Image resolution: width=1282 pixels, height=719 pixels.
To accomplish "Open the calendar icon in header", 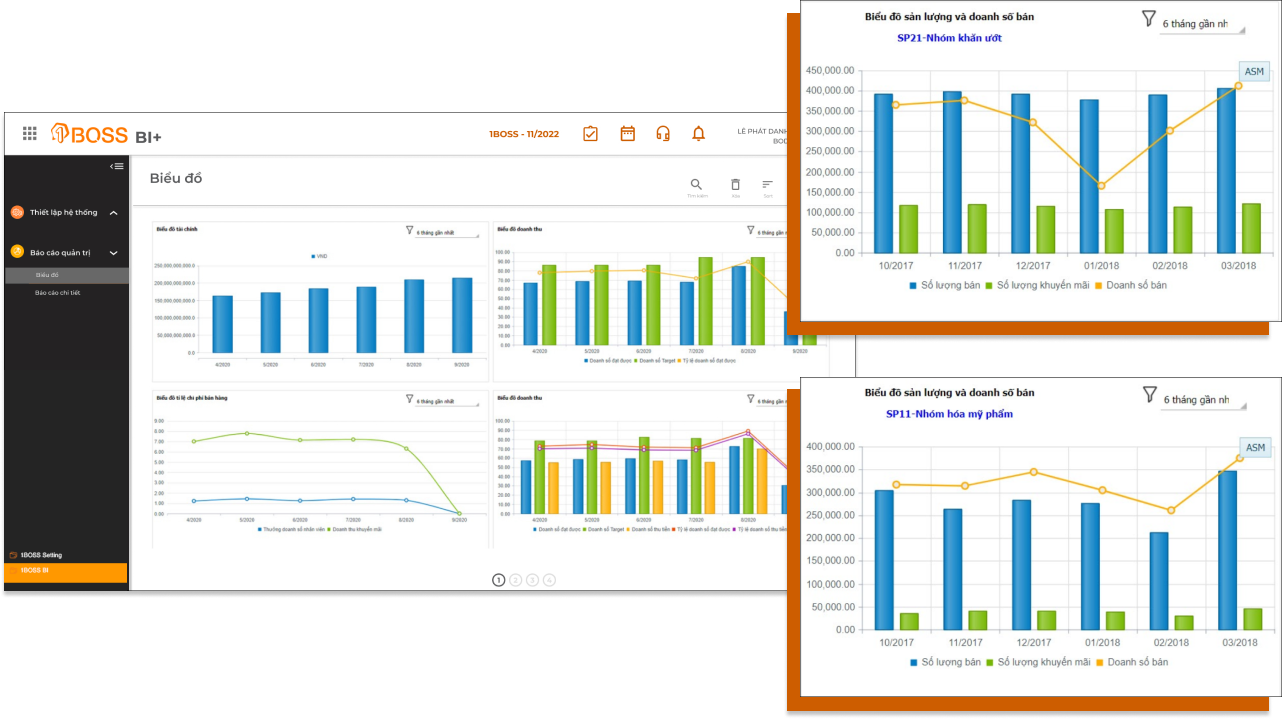I will pos(628,133).
